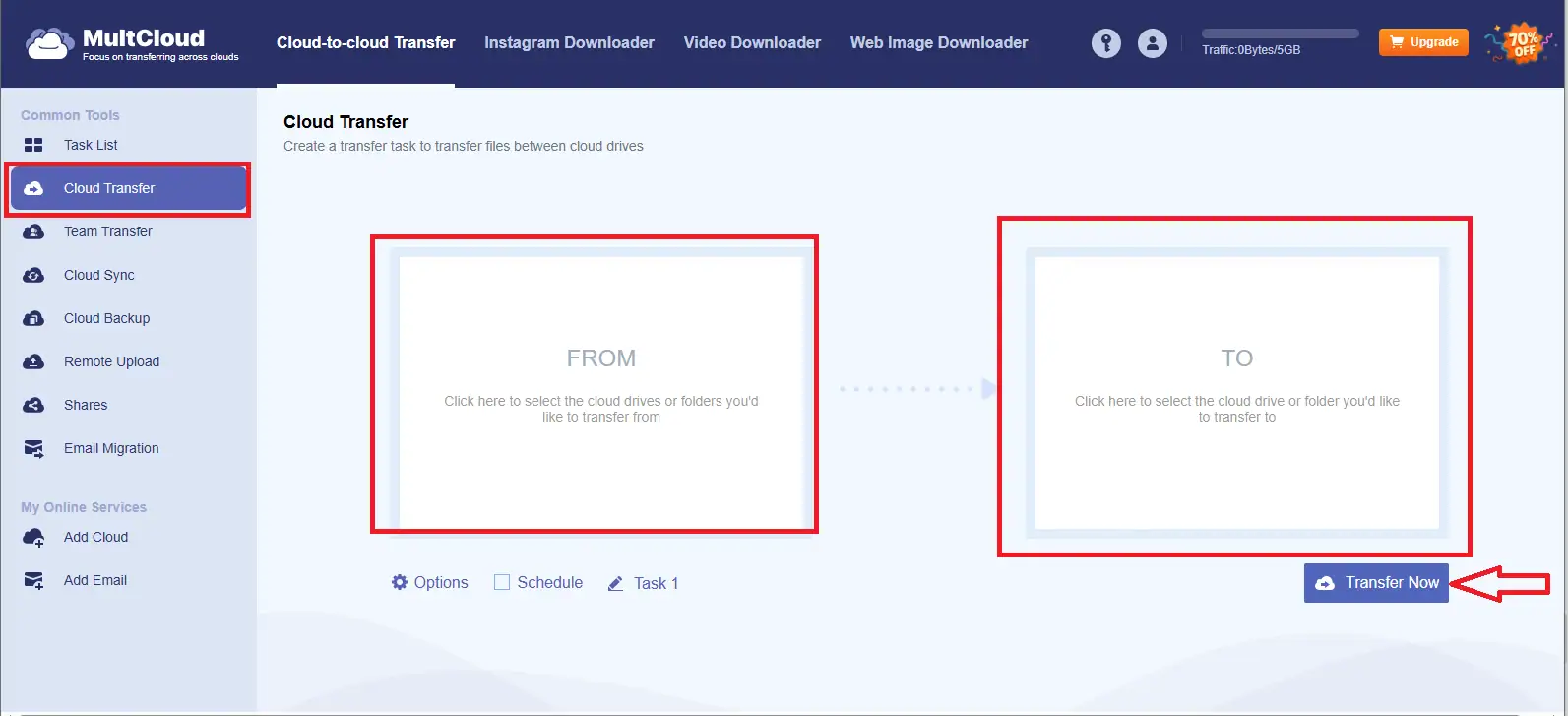This screenshot has height=716, width=1568.
Task: Open the user account profile icon
Action: point(1152,43)
